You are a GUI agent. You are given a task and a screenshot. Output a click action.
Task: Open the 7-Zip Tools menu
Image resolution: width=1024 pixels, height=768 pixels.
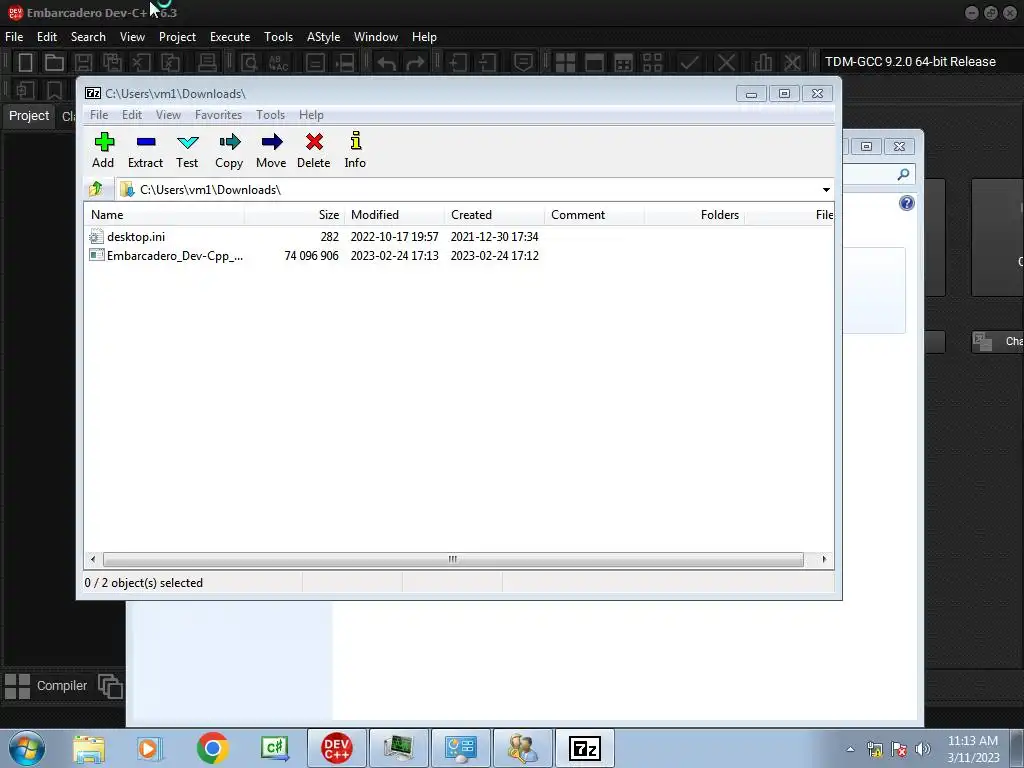pyautogui.click(x=270, y=115)
